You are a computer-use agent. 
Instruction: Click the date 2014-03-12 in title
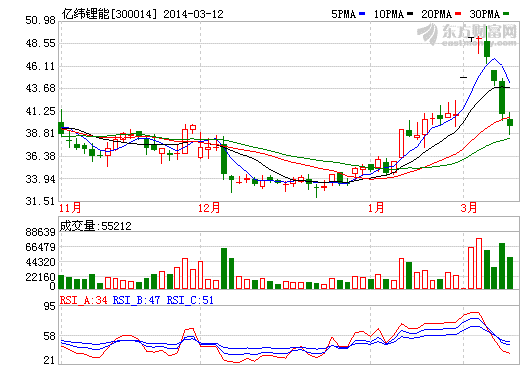pyautogui.click(x=193, y=14)
